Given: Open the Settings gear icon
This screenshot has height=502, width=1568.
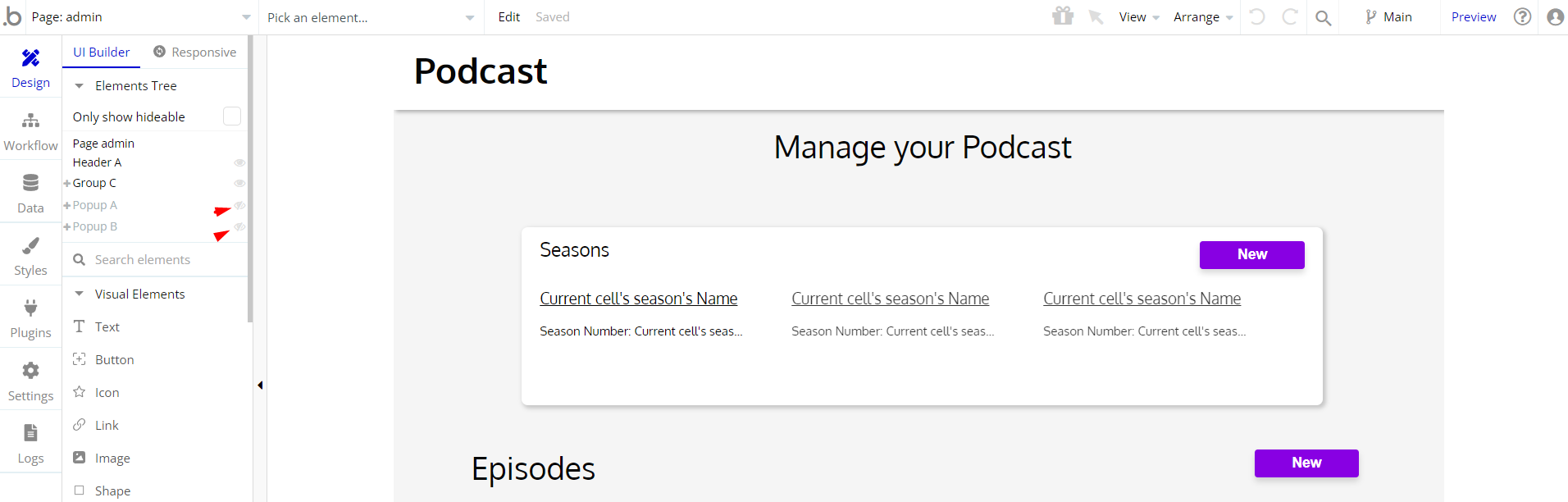Looking at the screenshot, I should (x=30, y=371).
